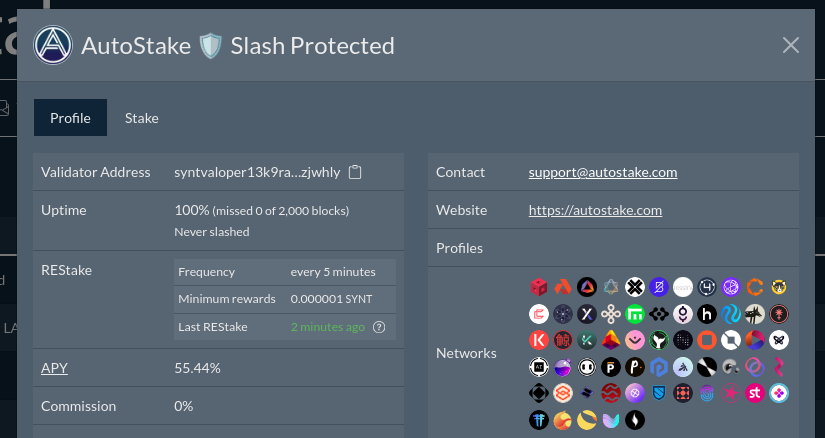Open the black white-flame network icon
This screenshot has height=438, width=825.
635,420
